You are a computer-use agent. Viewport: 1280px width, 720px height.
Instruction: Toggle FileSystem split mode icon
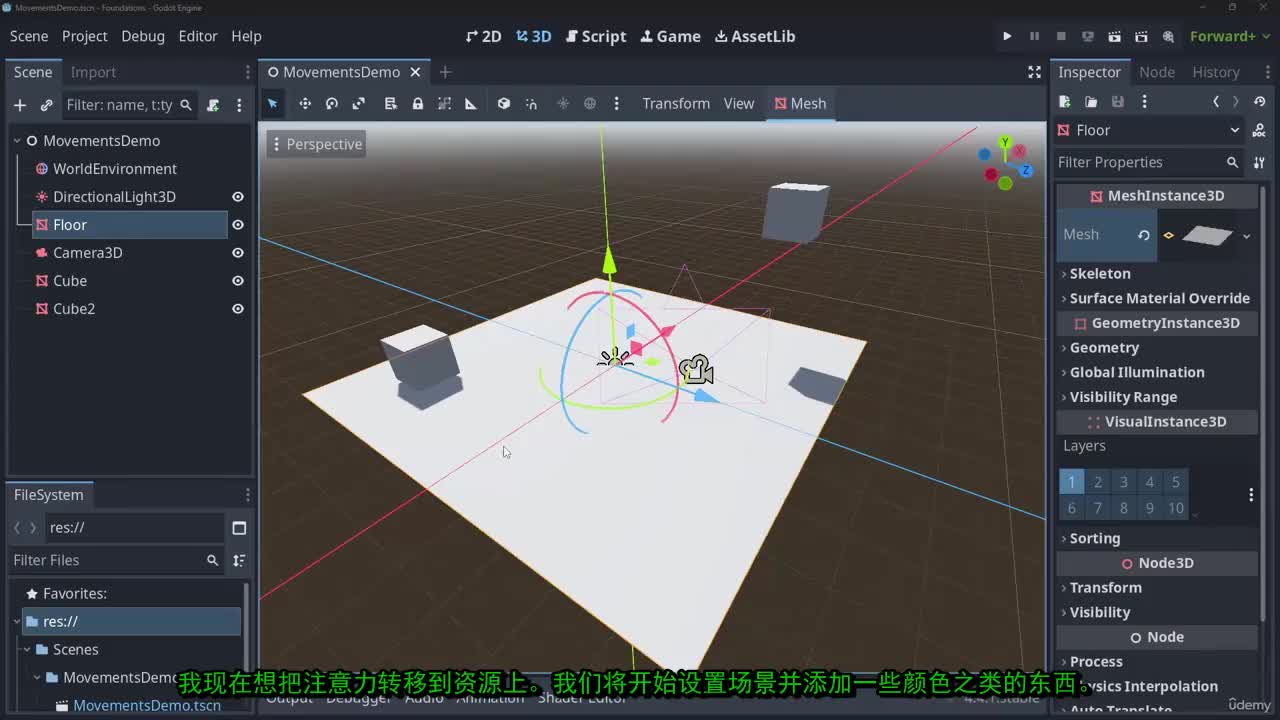[239, 528]
